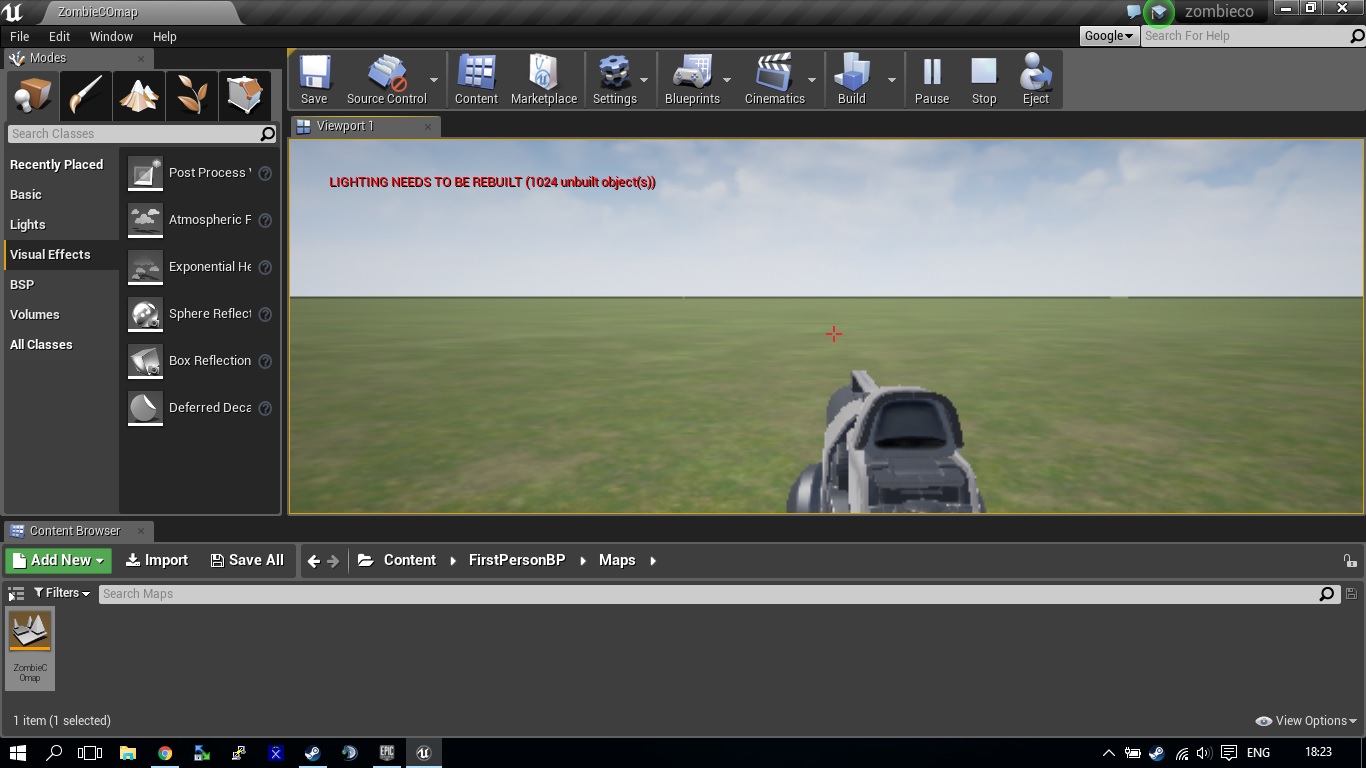The image size is (1366, 768).
Task: Select the ZombieCOmap asset thumbnail
Action: point(30,648)
